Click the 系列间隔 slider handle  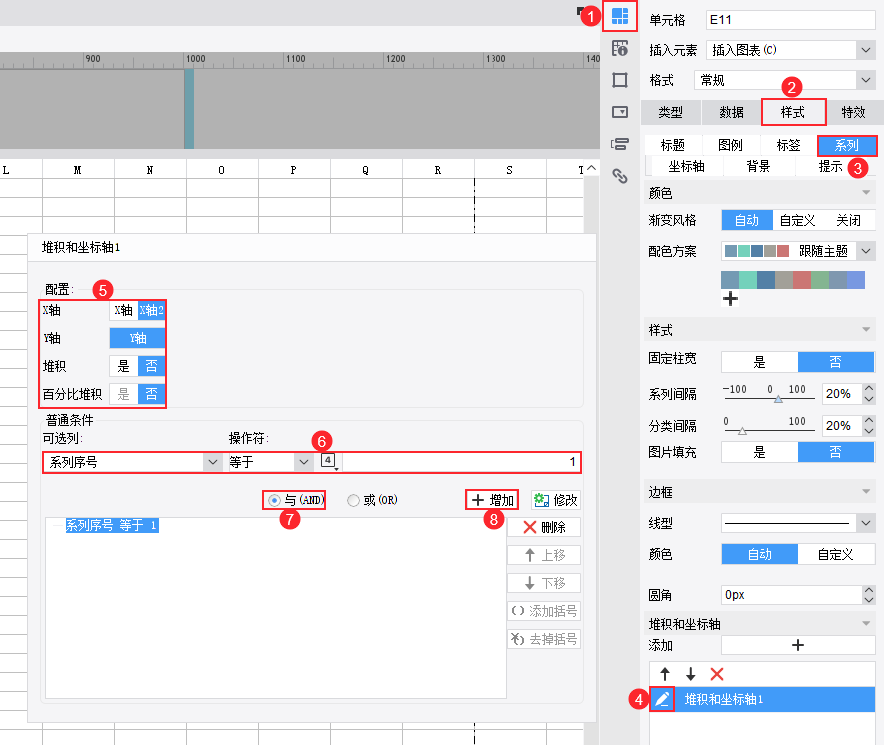tap(778, 399)
